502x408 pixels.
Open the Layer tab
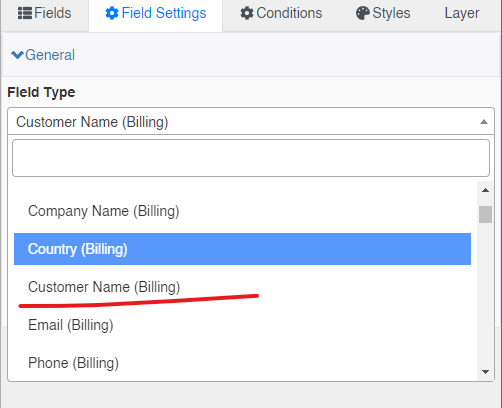coord(462,13)
